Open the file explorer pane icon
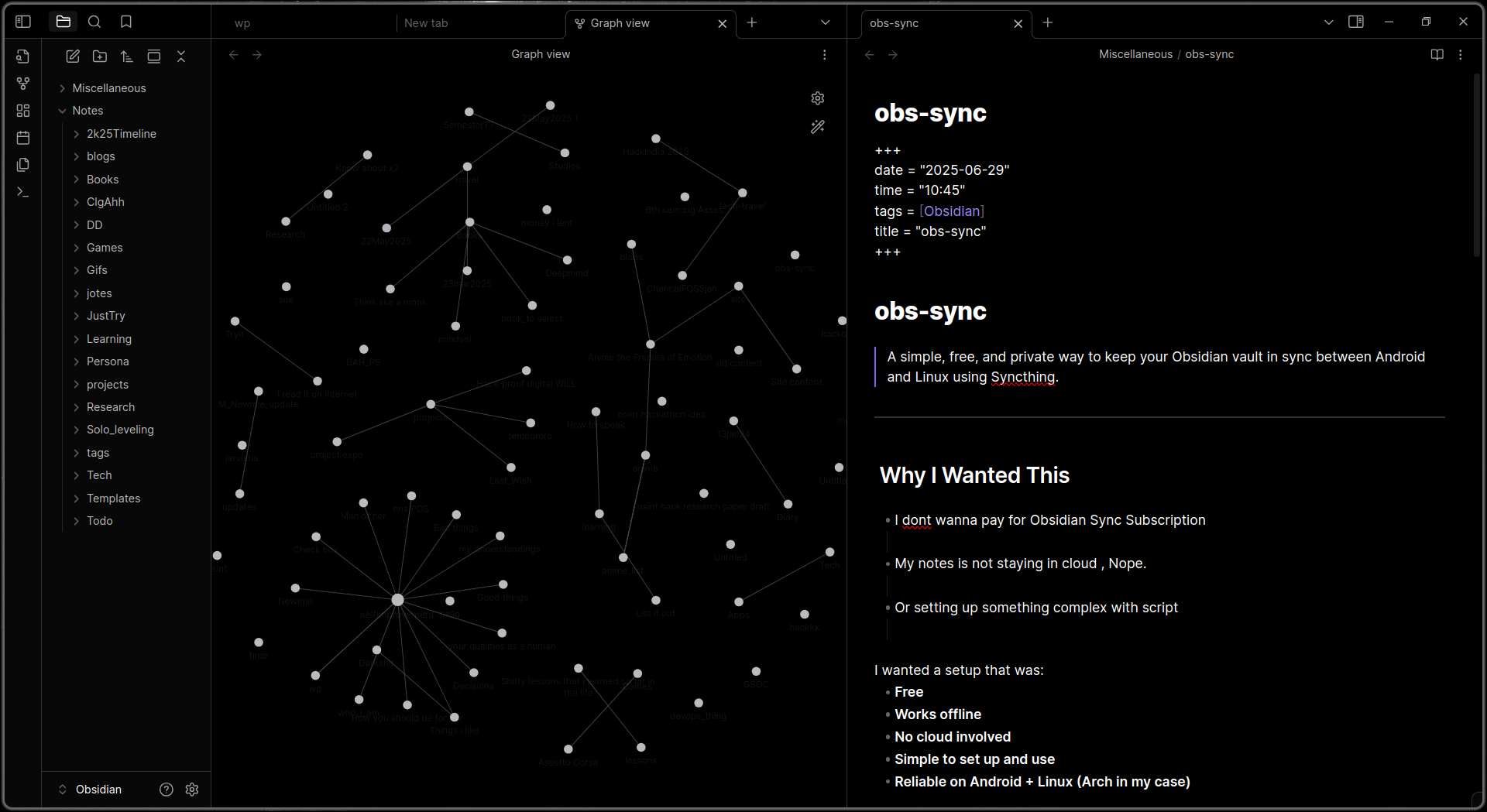The height and width of the screenshot is (812, 1487). (64, 22)
